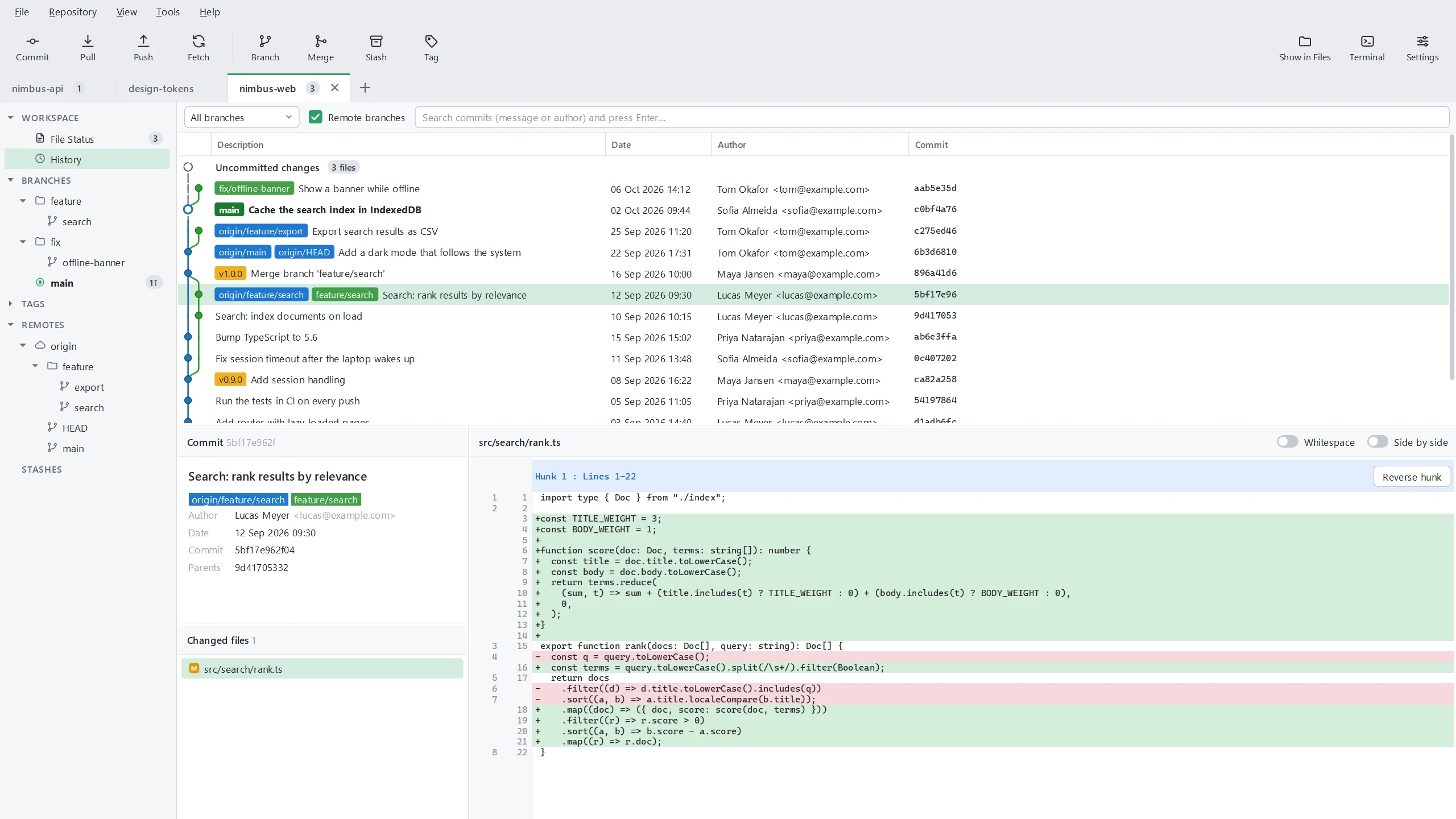
Task: Push commits with the Push icon
Action: 143,41
